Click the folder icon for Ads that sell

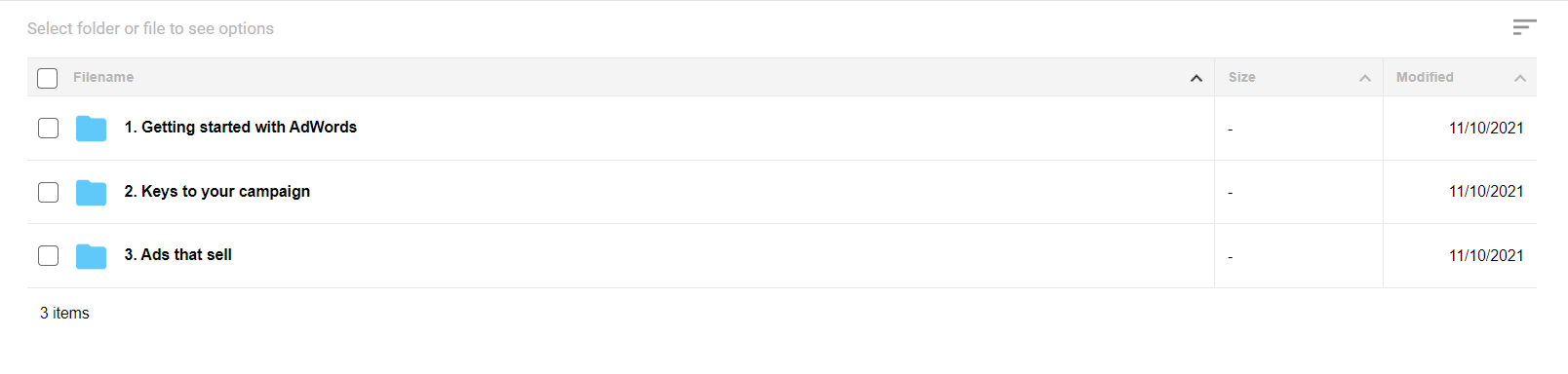click(91, 256)
